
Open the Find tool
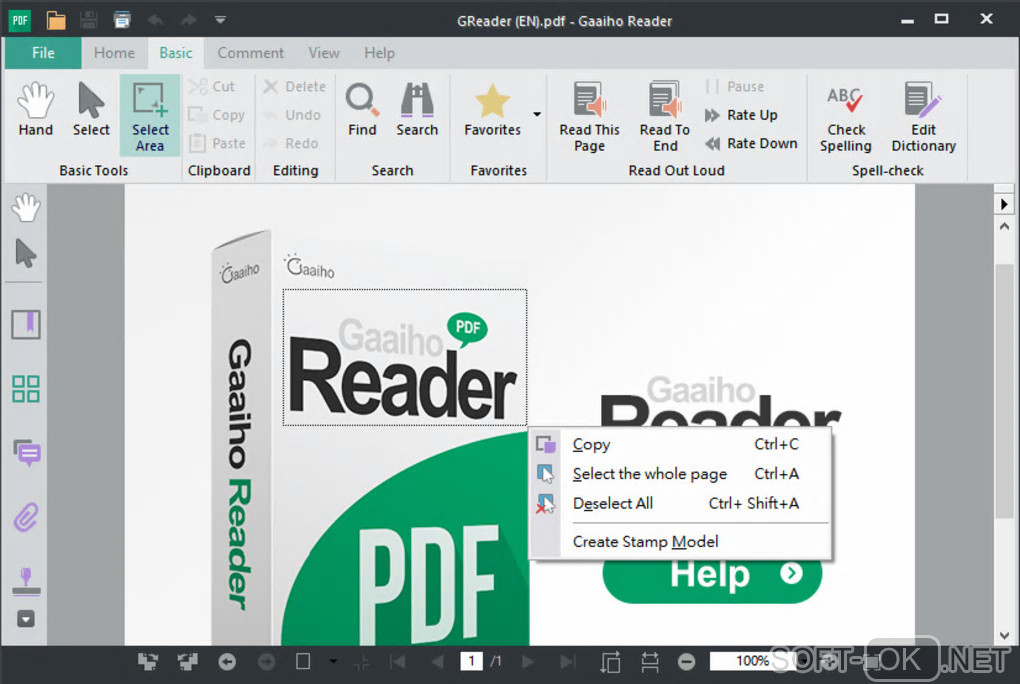click(x=362, y=109)
